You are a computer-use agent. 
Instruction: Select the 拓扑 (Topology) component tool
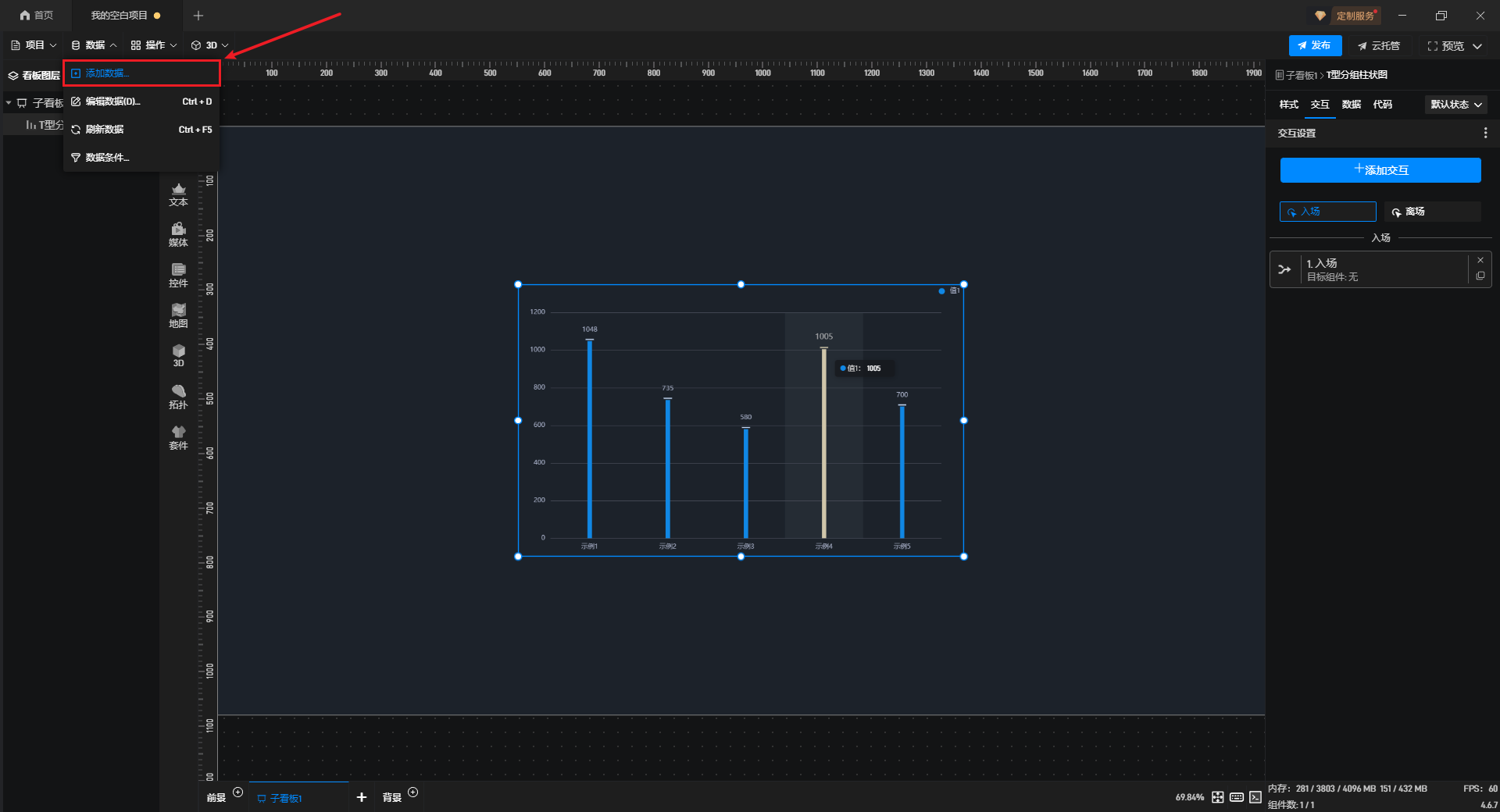pyautogui.click(x=178, y=397)
